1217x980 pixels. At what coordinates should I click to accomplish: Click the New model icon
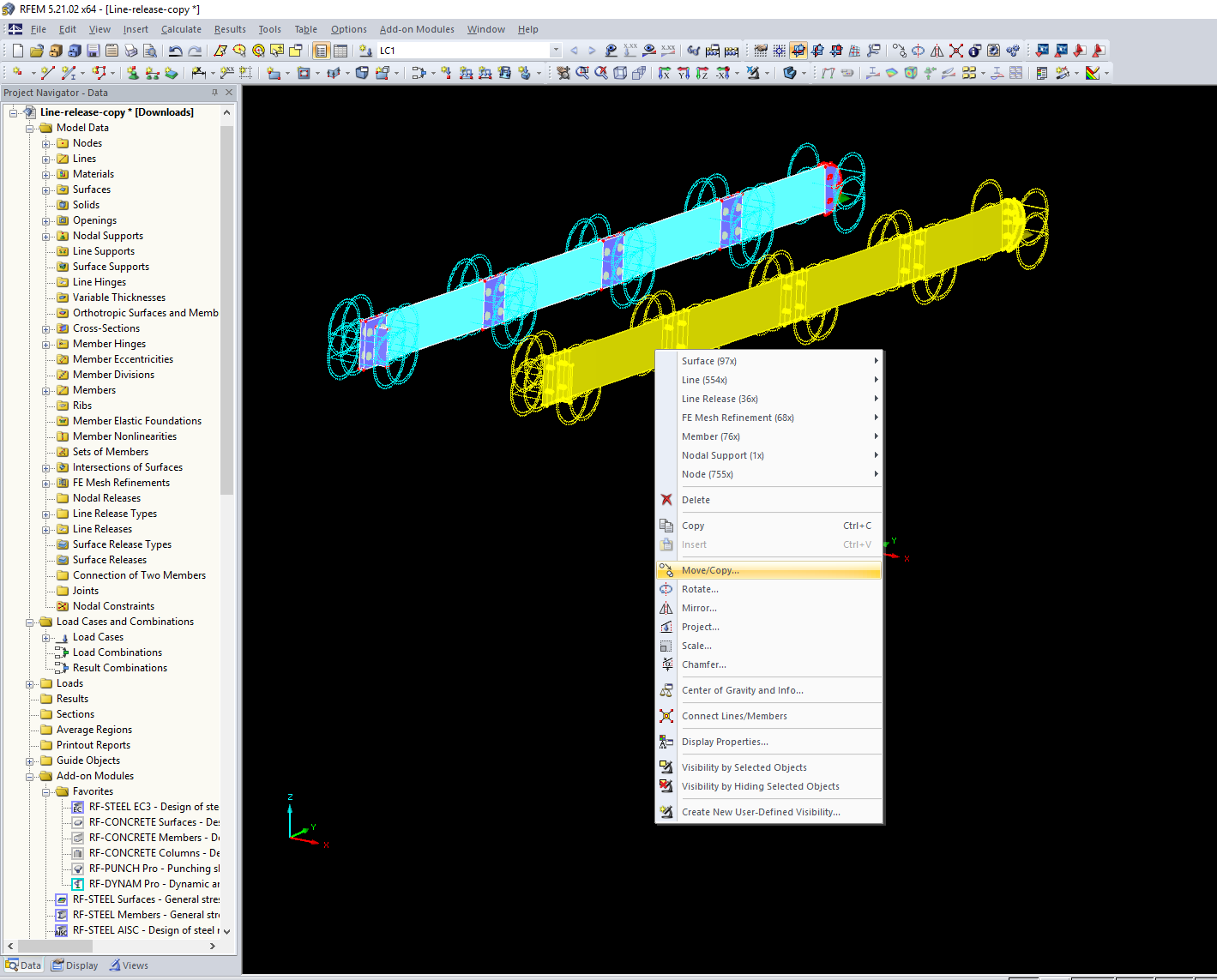pyautogui.click(x=17, y=51)
